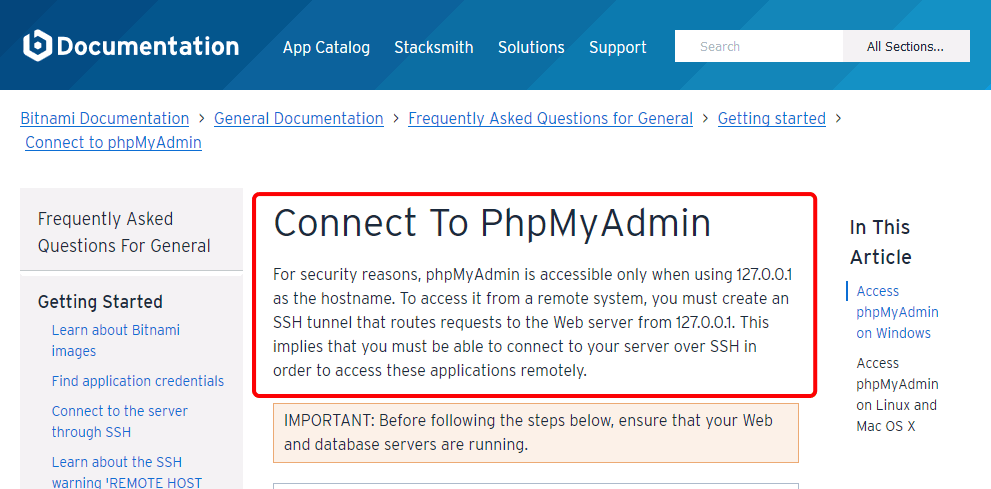Open Learn about Bitnami images link
Viewport: 991px width, 489px height.
tap(116, 341)
